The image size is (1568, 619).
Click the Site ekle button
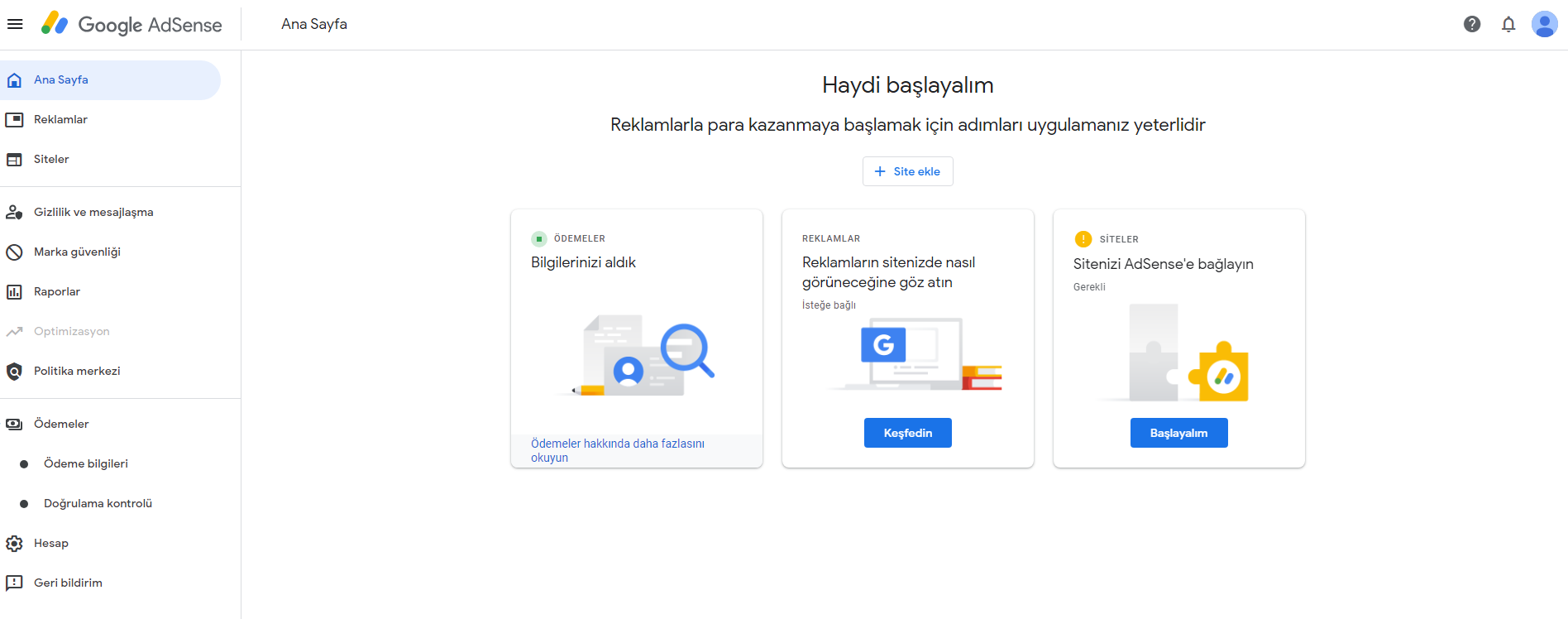click(x=907, y=171)
